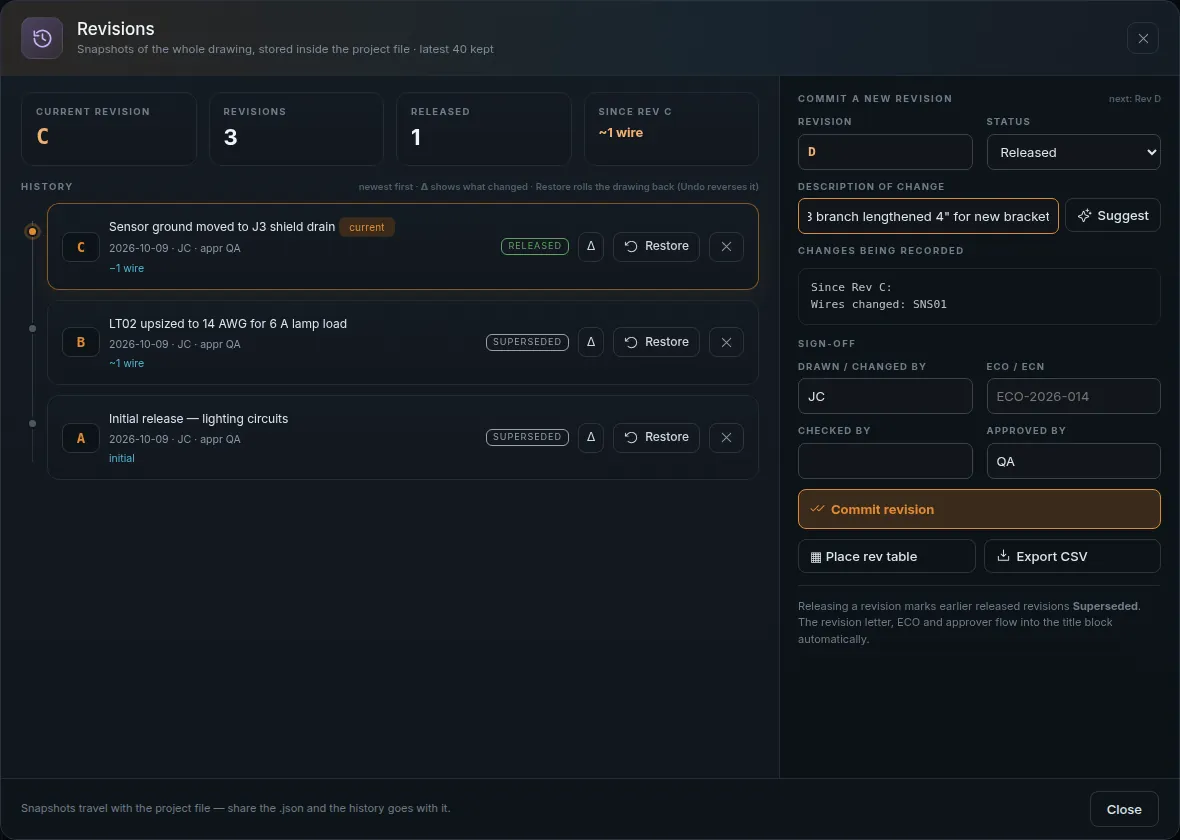
Task: Delete revision A entry
Action: 726,437
